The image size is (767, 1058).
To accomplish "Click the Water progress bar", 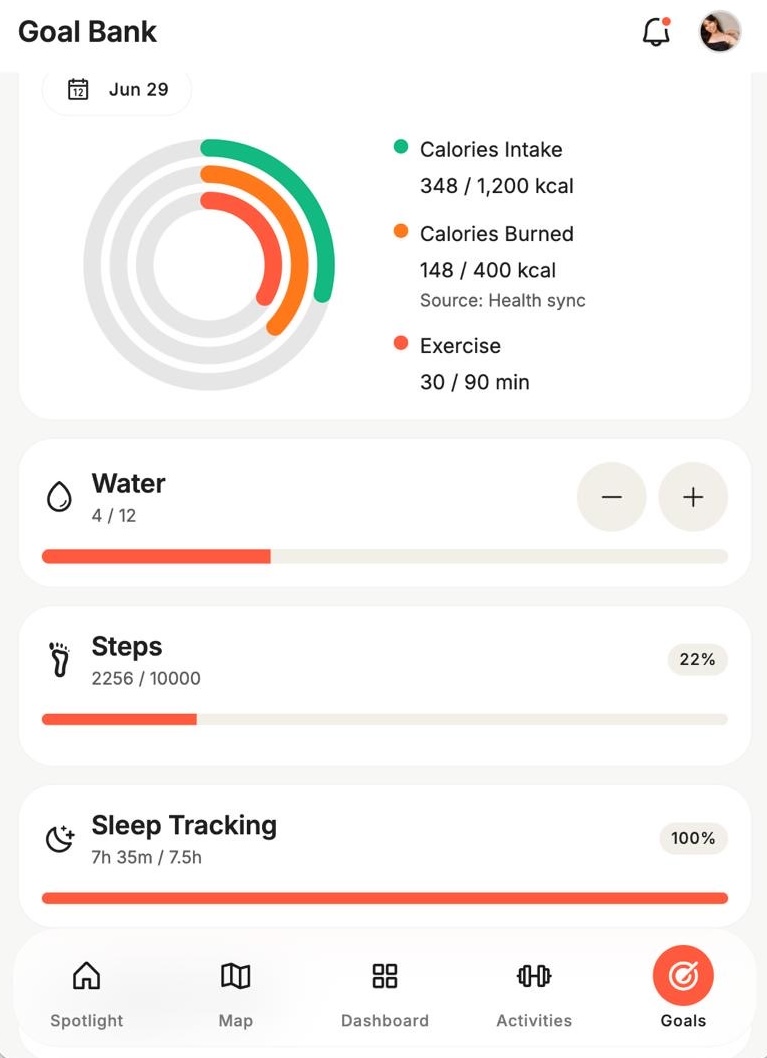I will click(385, 556).
